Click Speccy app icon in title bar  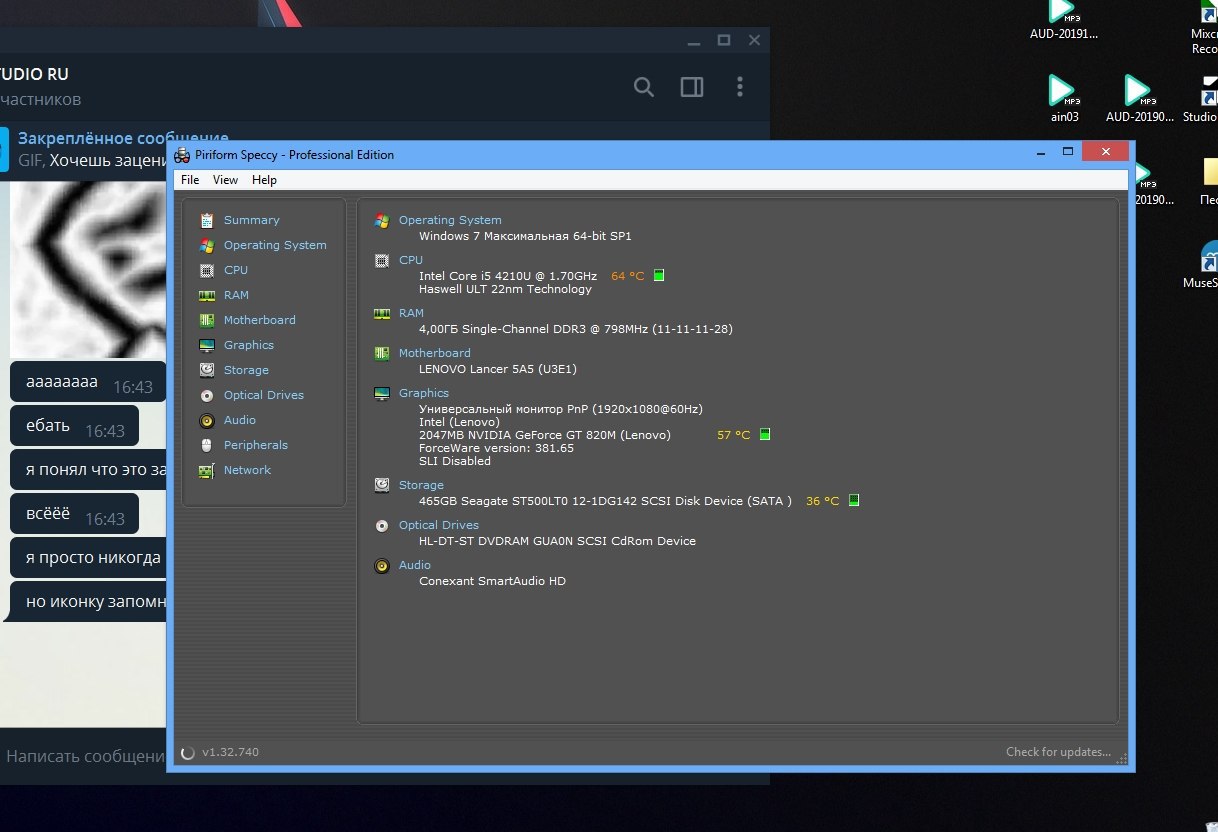coord(182,154)
